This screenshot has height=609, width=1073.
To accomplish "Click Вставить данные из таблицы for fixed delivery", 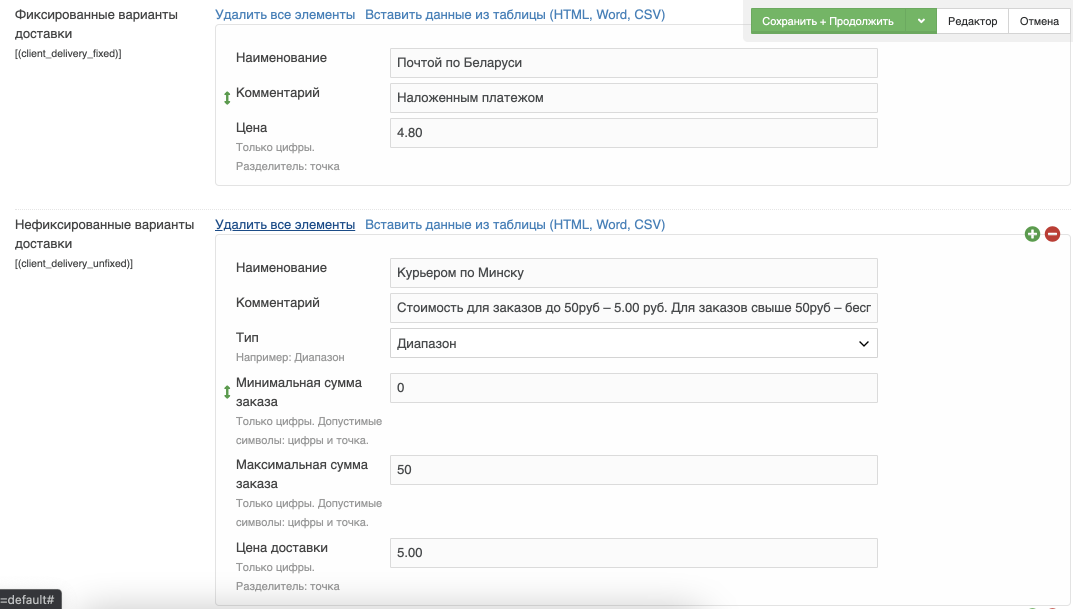I will pyautogui.click(x=514, y=15).
